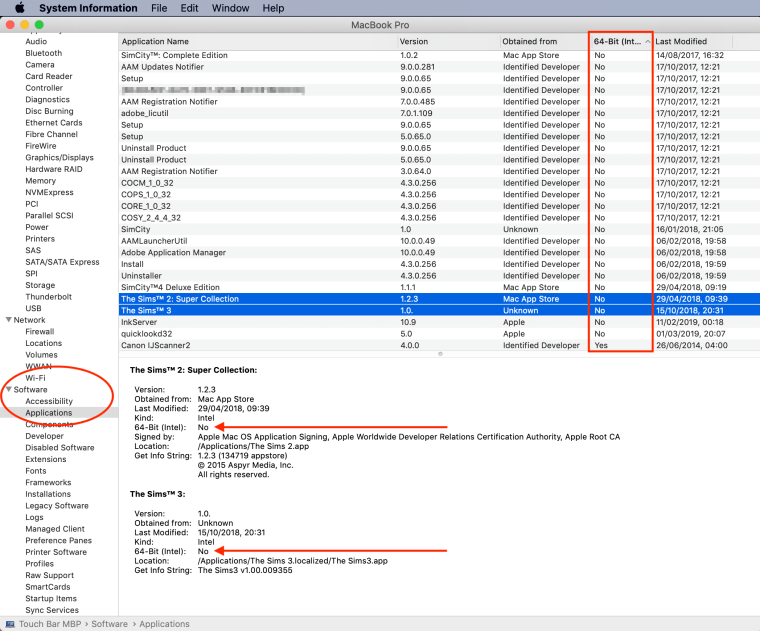Open the Edit menu

click(190, 8)
